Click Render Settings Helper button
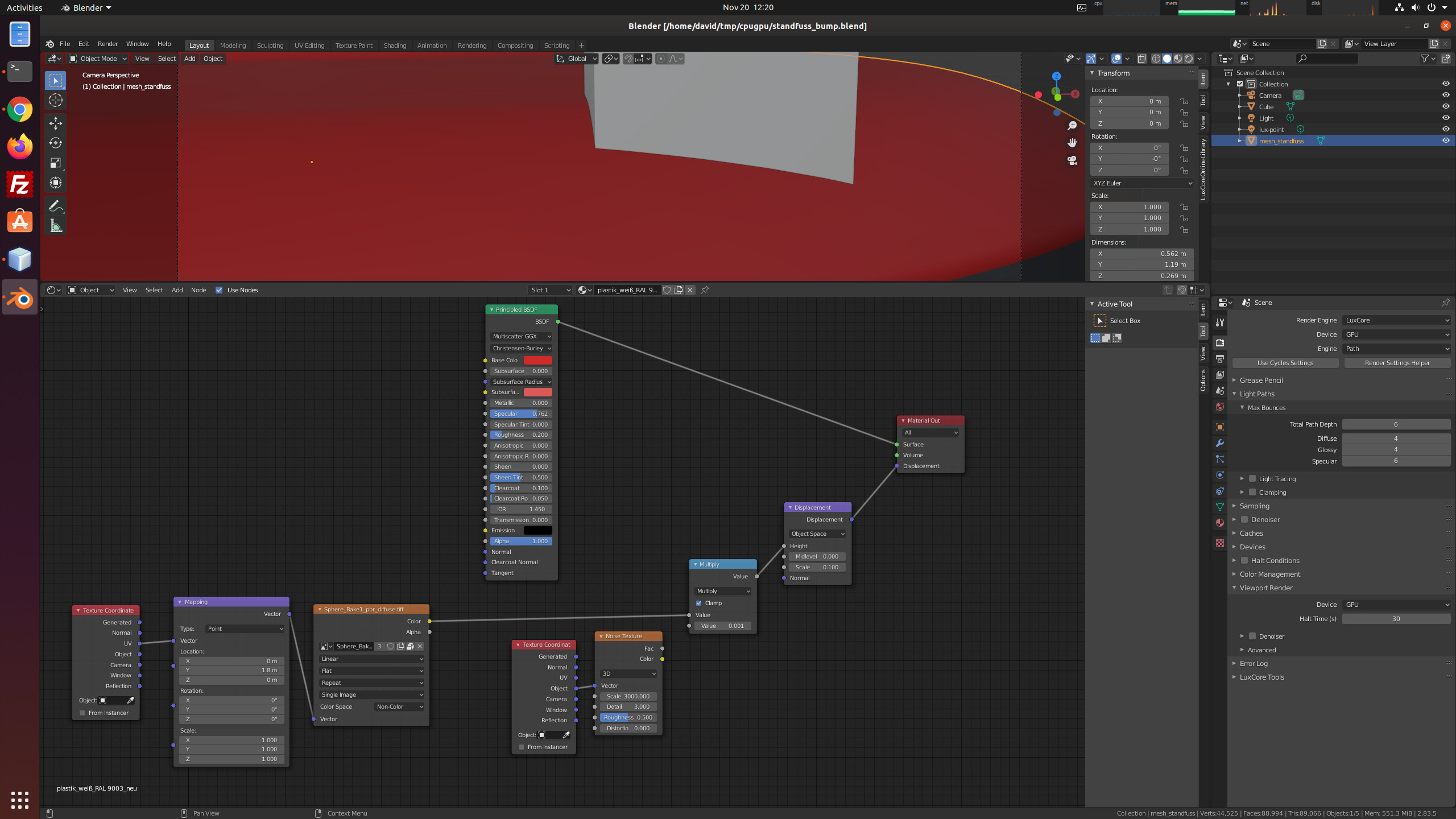 click(x=1397, y=363)
